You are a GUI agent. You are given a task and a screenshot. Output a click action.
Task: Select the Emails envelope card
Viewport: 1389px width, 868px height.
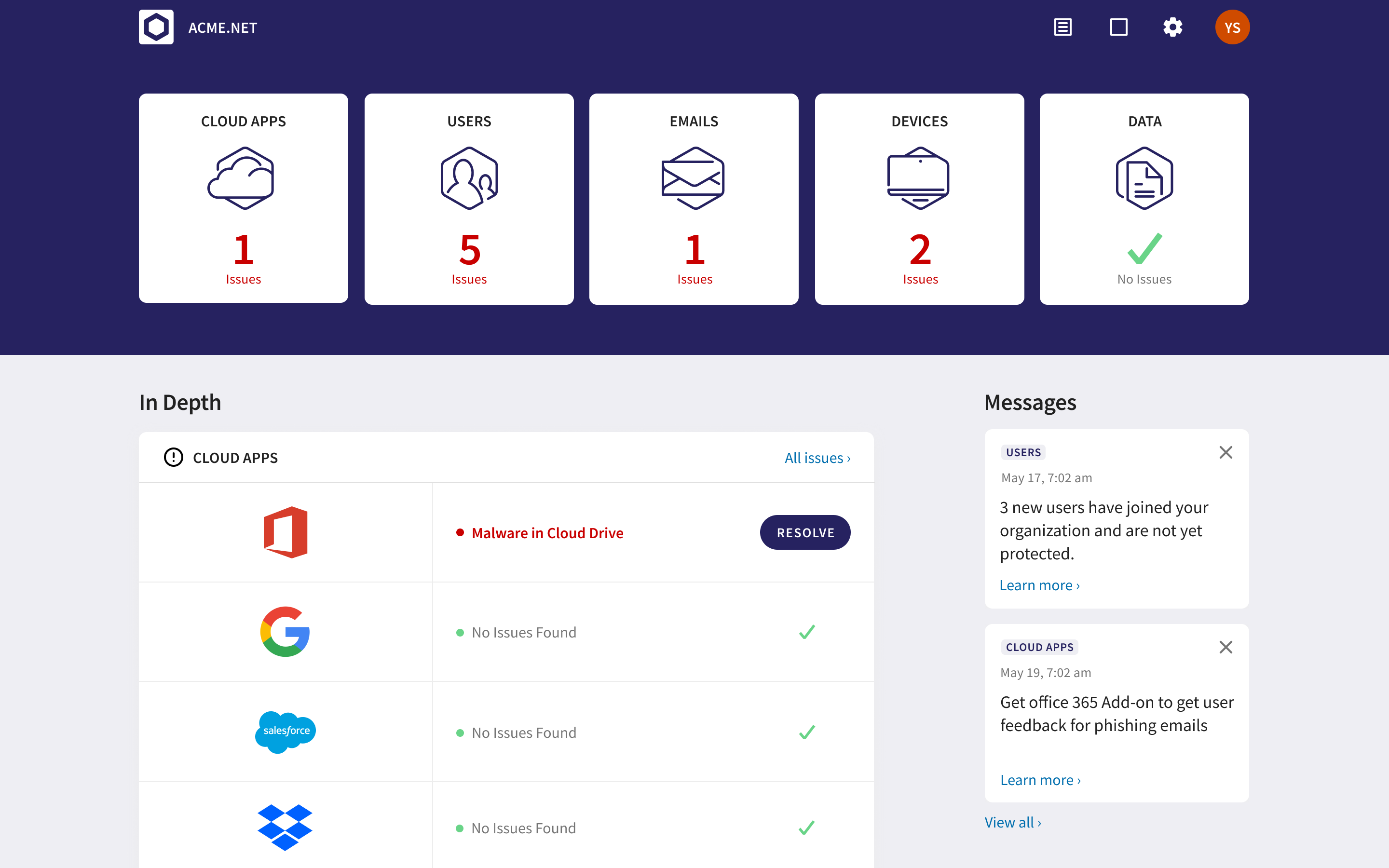pyautogui.click(x=694, y=199)
